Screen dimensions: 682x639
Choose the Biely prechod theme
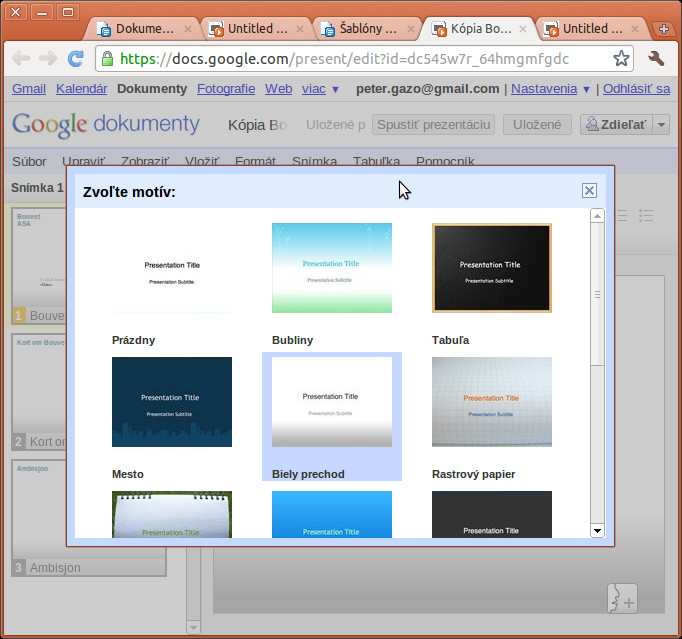click(x=332, y=402)
